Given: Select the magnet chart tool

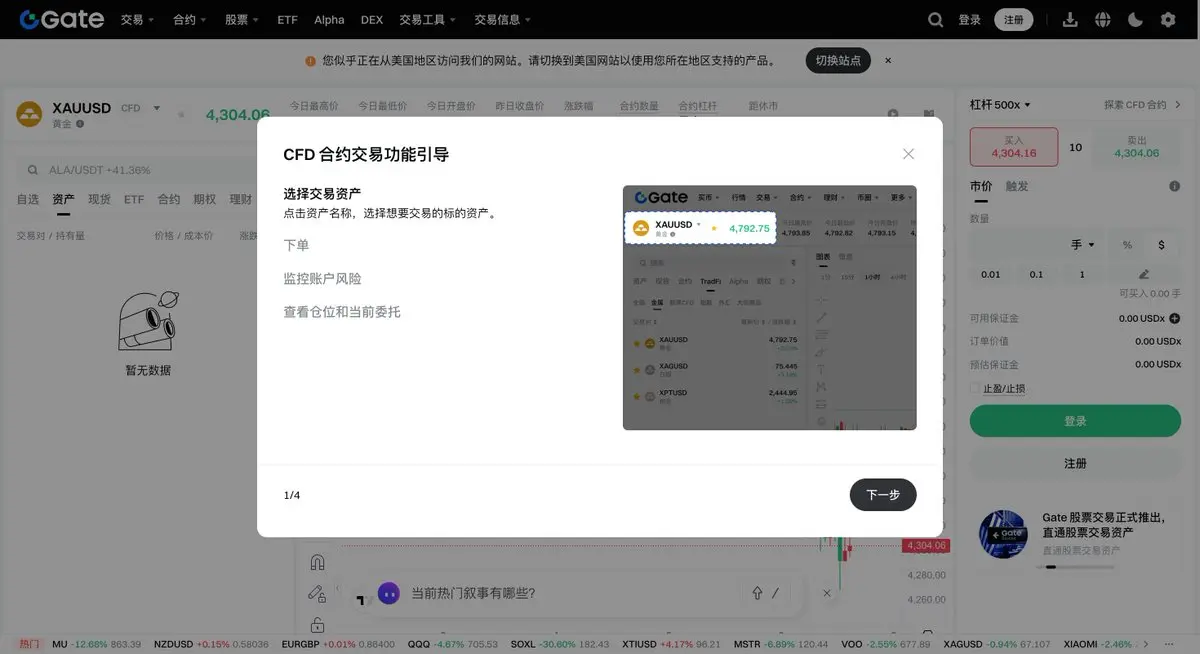Looking at the screenshot, I should coord(317,562).
